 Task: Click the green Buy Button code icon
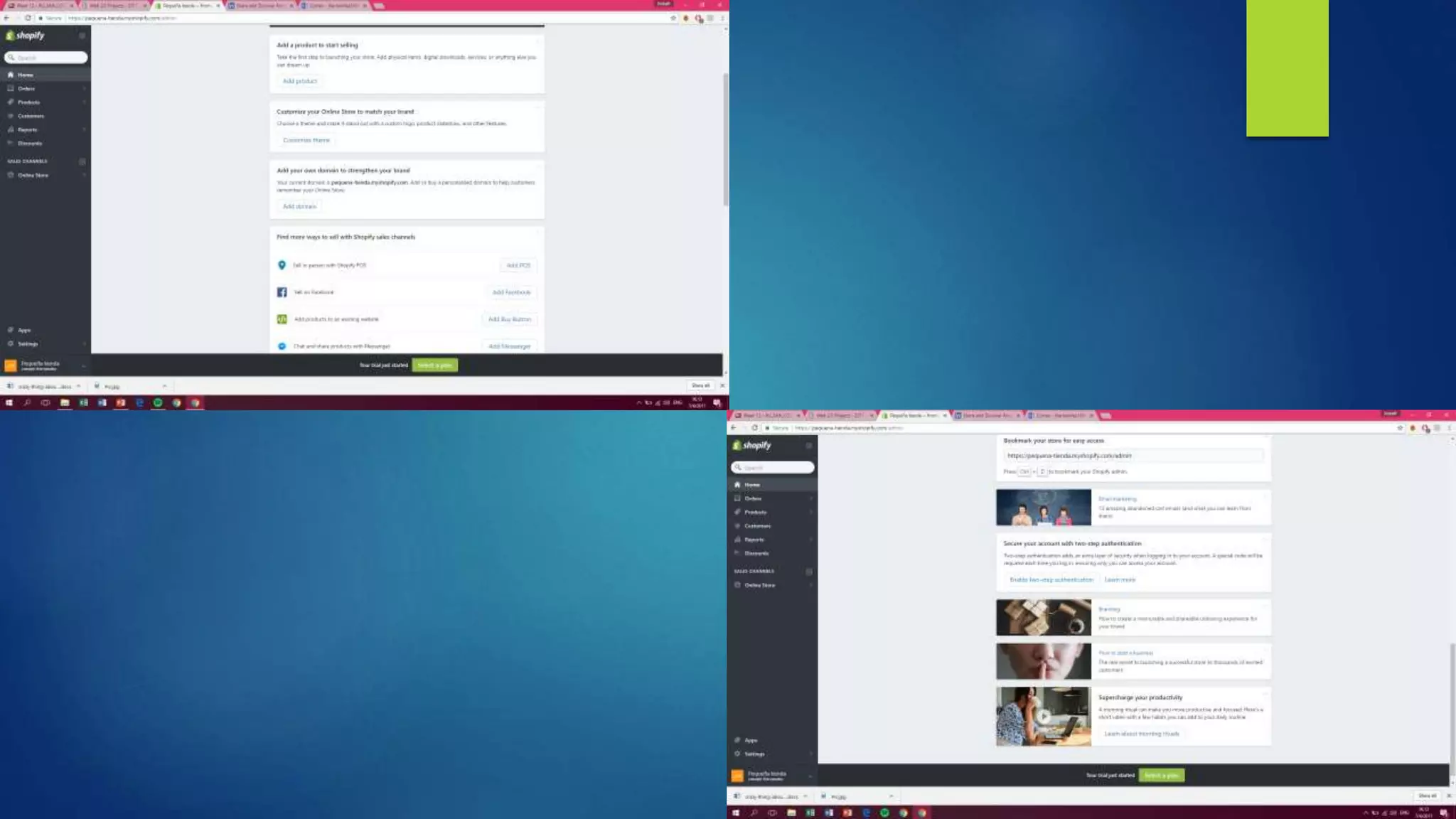coord(282,319)
